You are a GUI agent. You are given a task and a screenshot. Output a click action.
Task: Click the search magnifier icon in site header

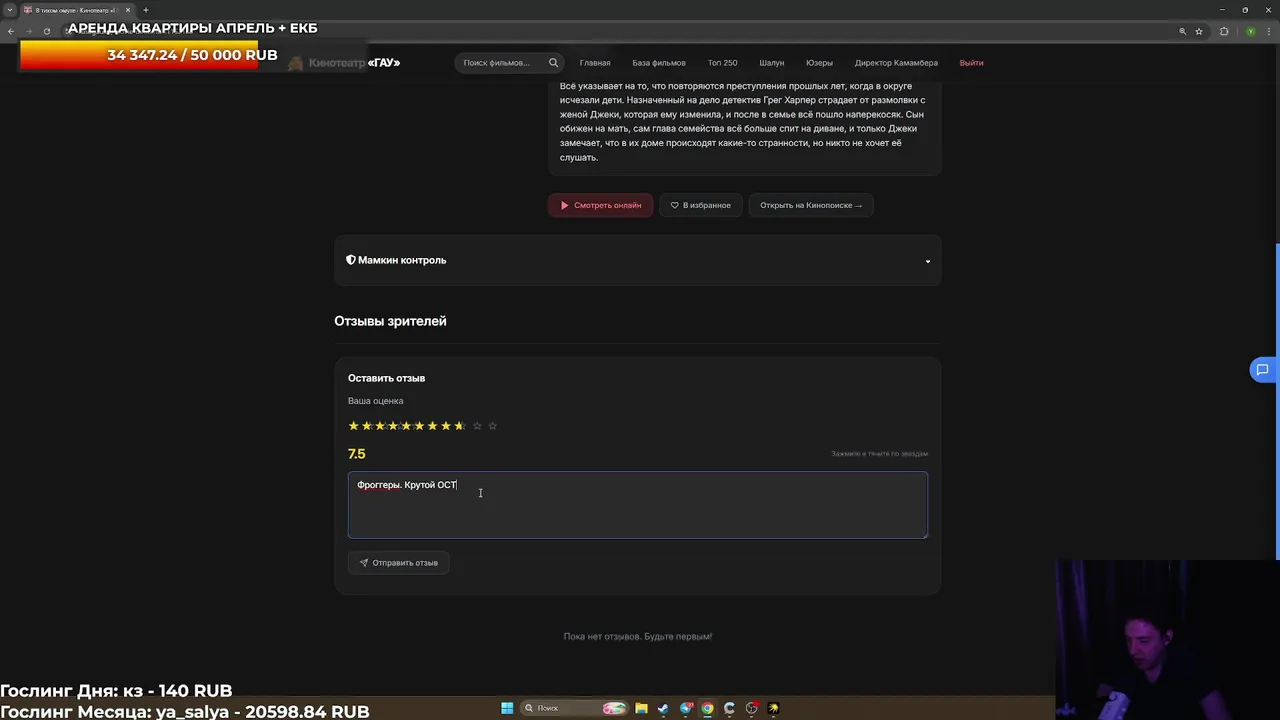[553, 63]
